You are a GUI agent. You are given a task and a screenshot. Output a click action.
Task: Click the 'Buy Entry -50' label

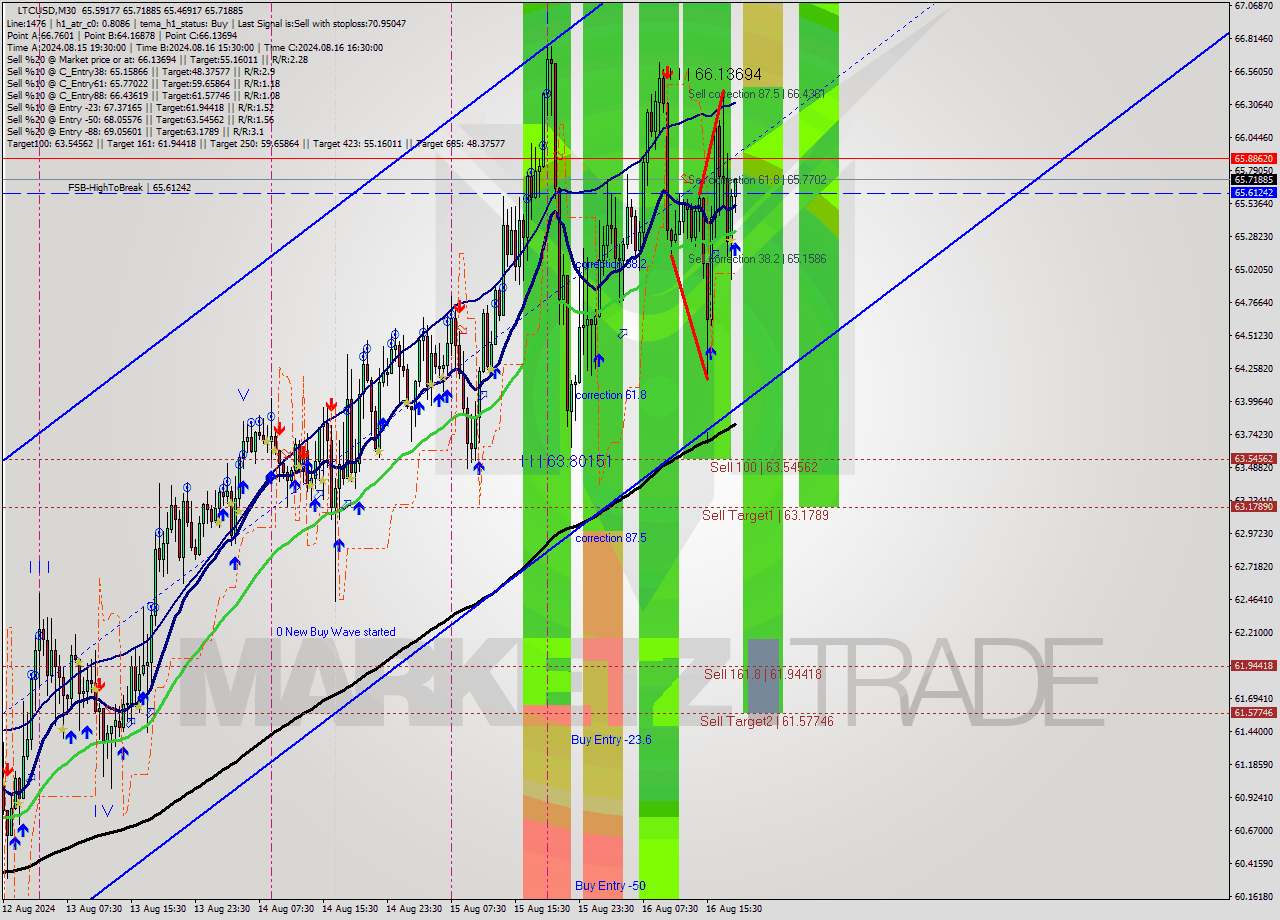(x=609, y=886)
